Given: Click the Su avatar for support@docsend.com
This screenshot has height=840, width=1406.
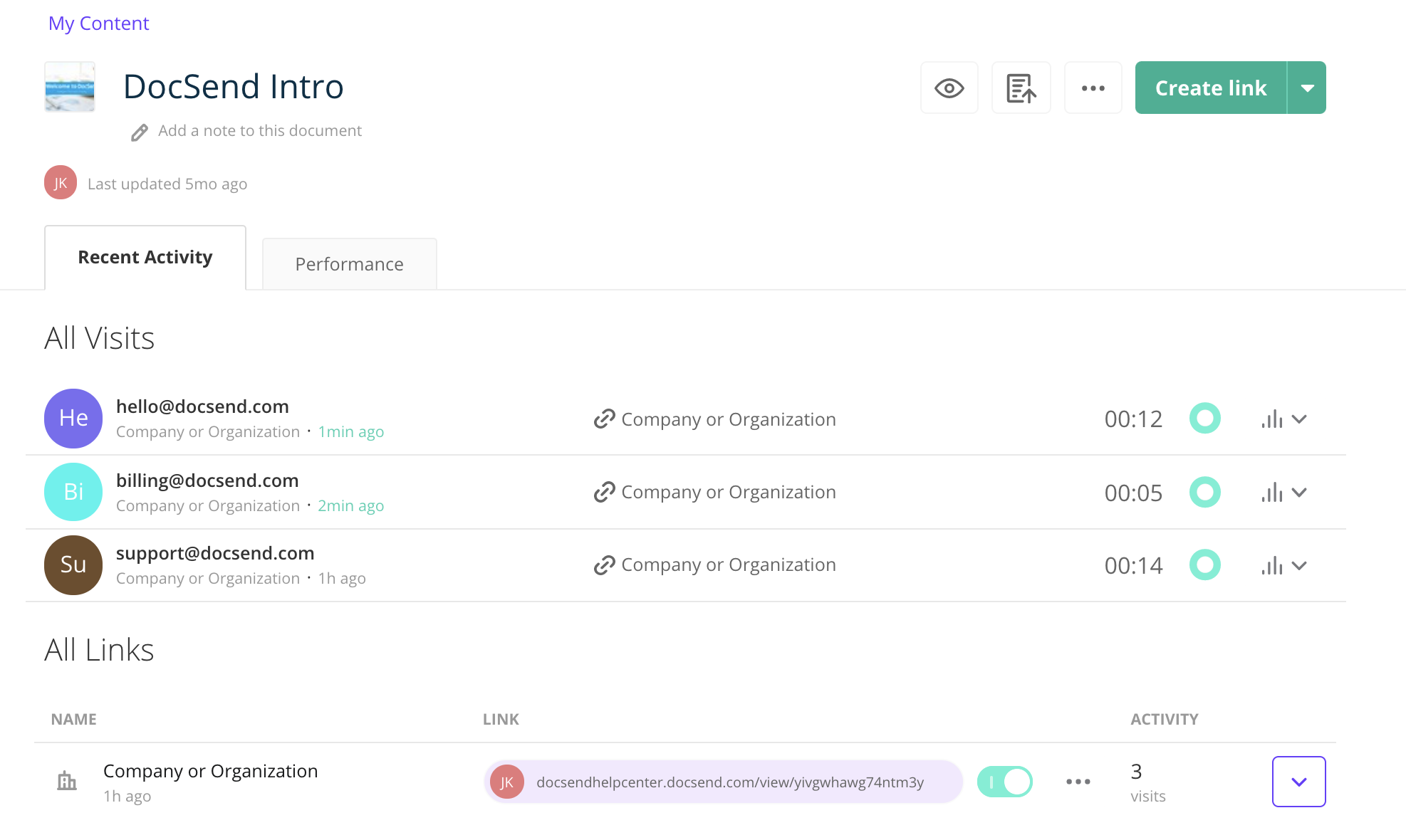Looking at the screenshot, I should pyautogui.click(x=73, y=565).
